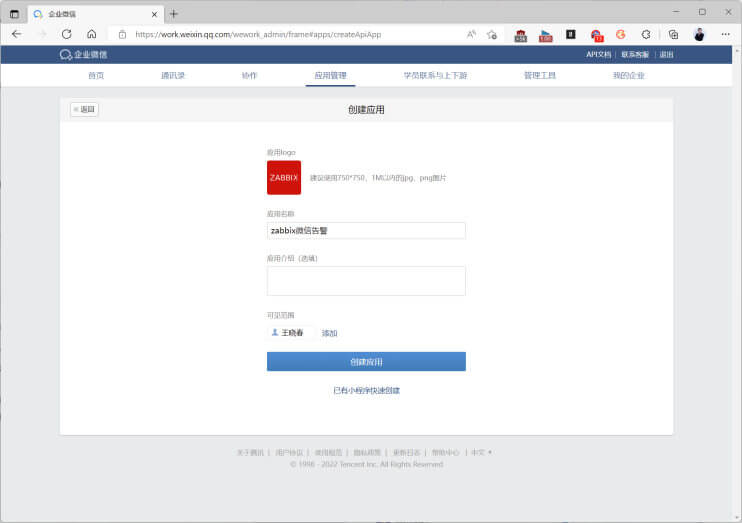Viewport: 742px width, 523px height.
Task: Open the browser collections icon
Action: coord(673,35)
